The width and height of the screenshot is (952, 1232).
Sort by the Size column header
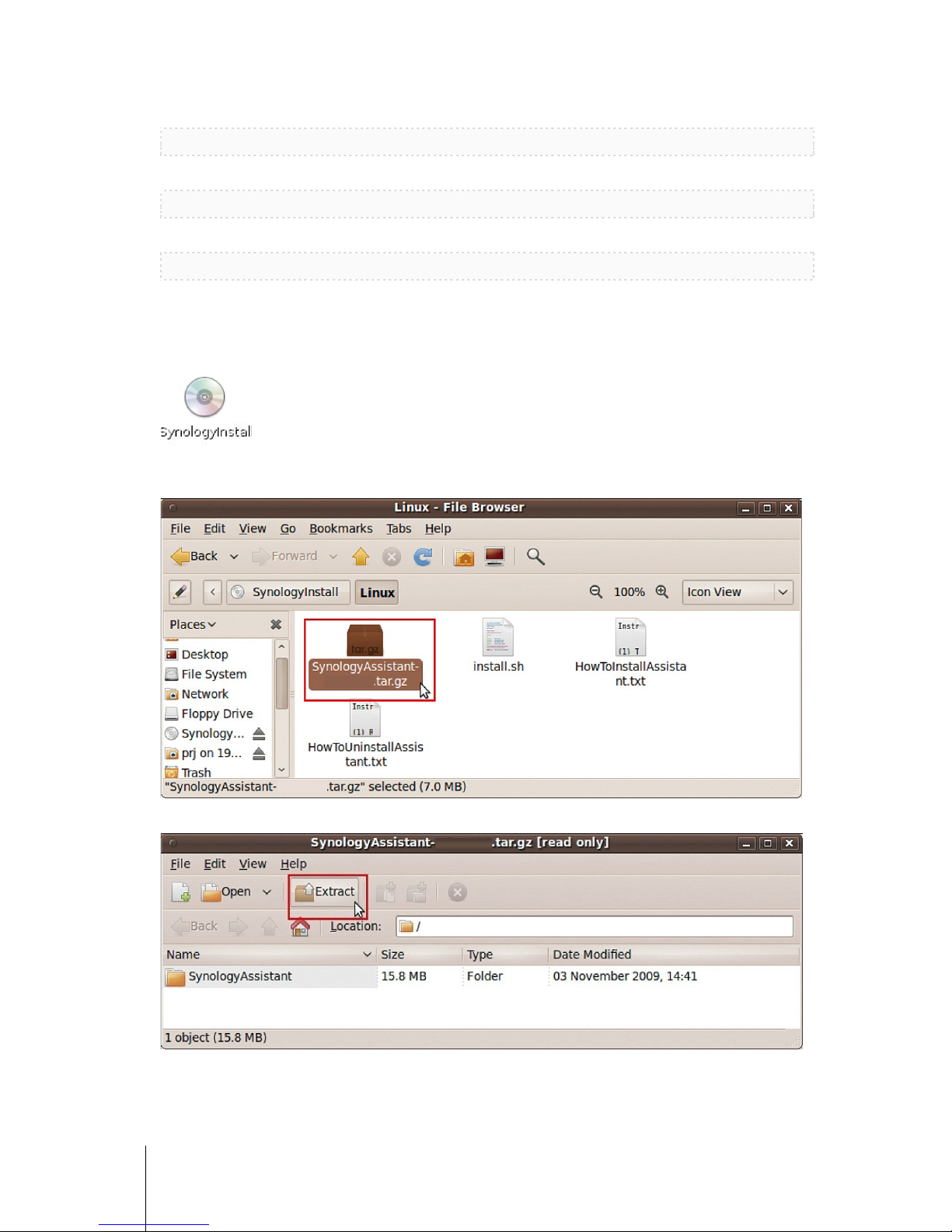point(419,955)
